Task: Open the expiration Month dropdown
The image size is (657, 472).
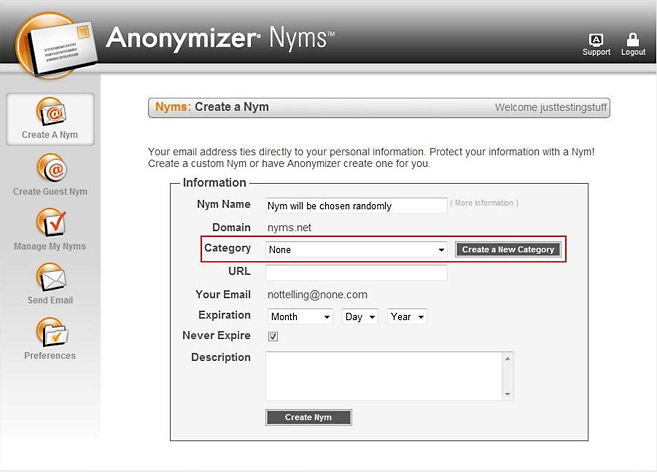Action: [x=299, y=316]
